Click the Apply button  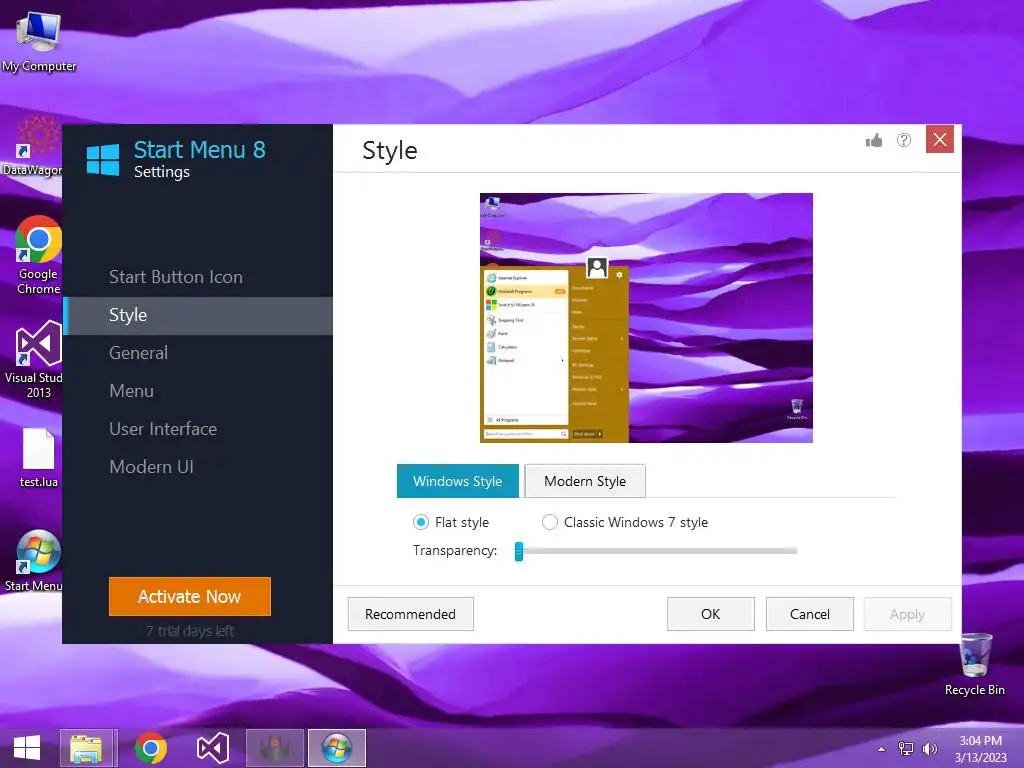click(x=907, y=615)
